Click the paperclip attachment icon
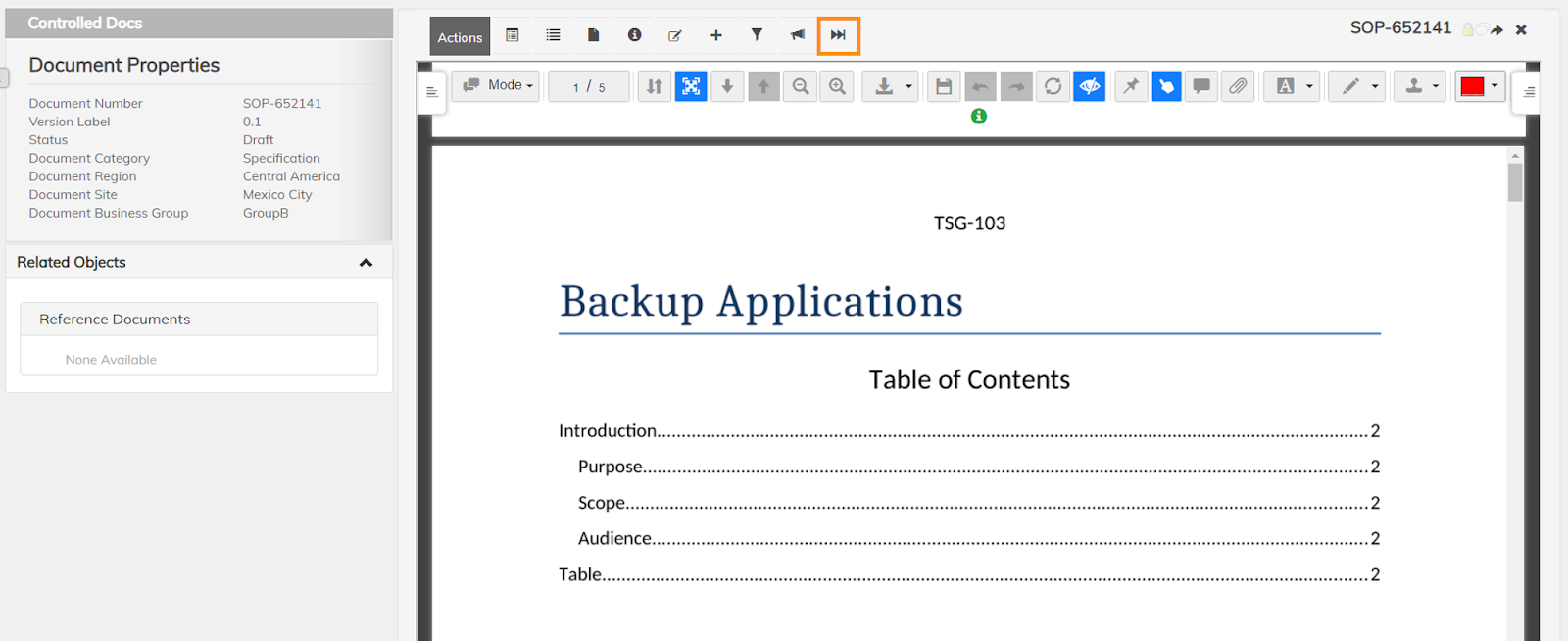 click(x=1238, y=86)
